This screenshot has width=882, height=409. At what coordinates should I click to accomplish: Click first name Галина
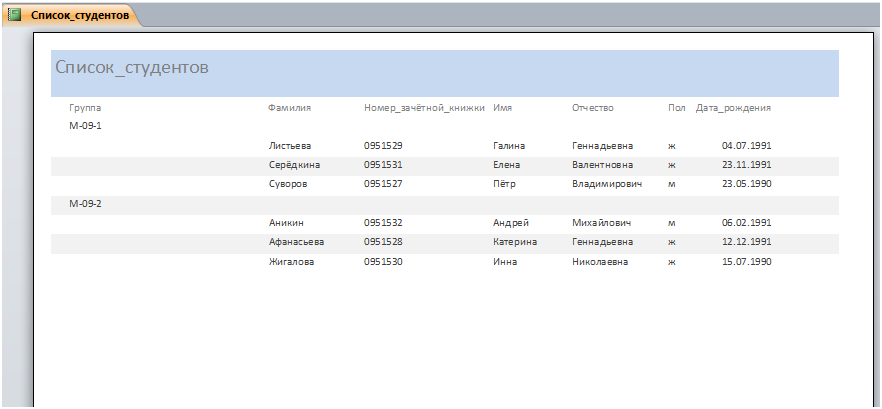tap(509, 146)
